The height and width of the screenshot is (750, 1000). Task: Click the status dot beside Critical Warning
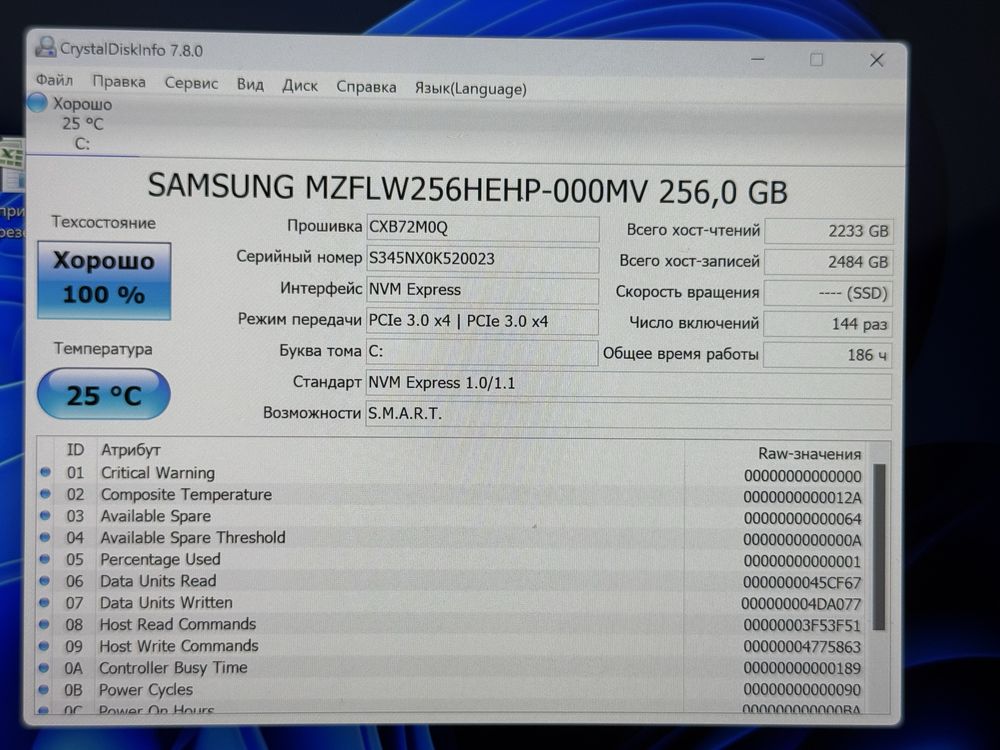coord(45,472)
